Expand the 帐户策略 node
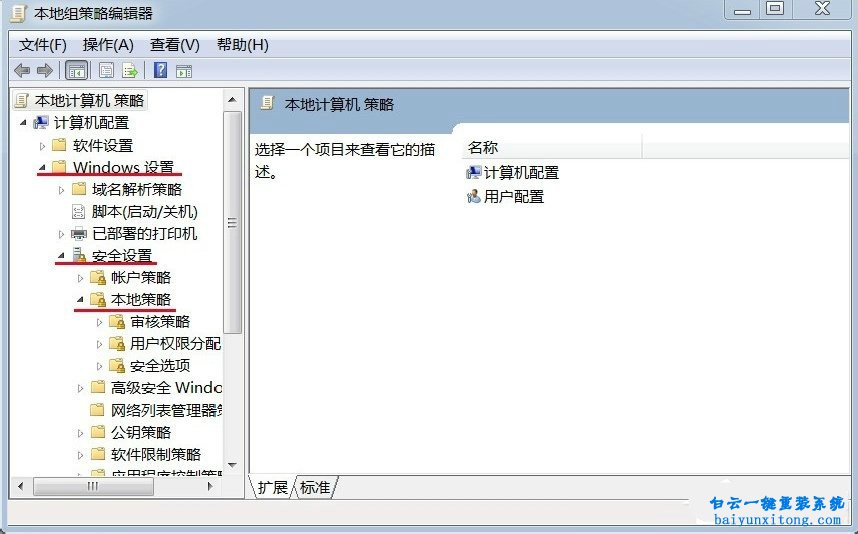 coord(80,278)
